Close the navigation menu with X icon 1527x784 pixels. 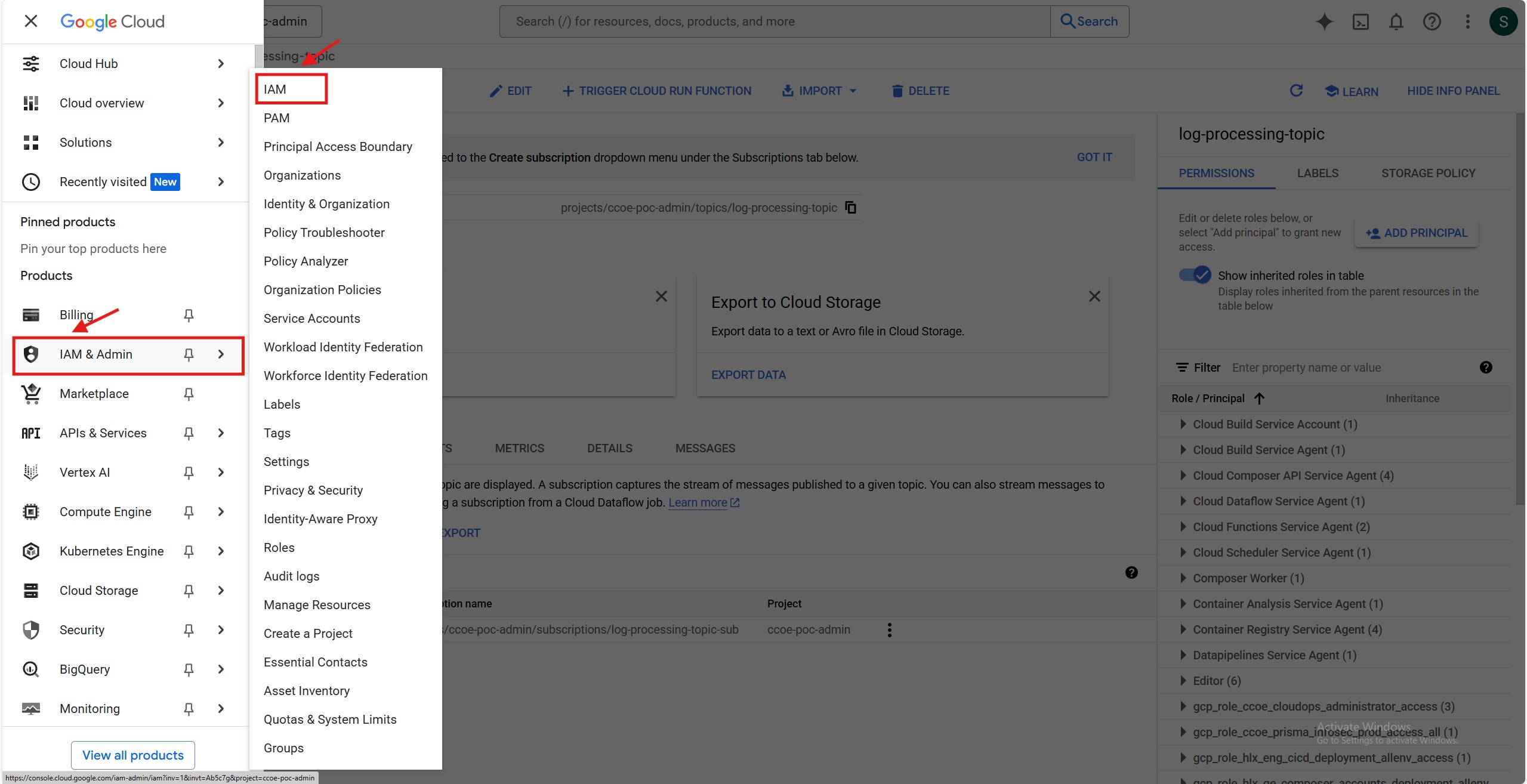click(31, 21)
